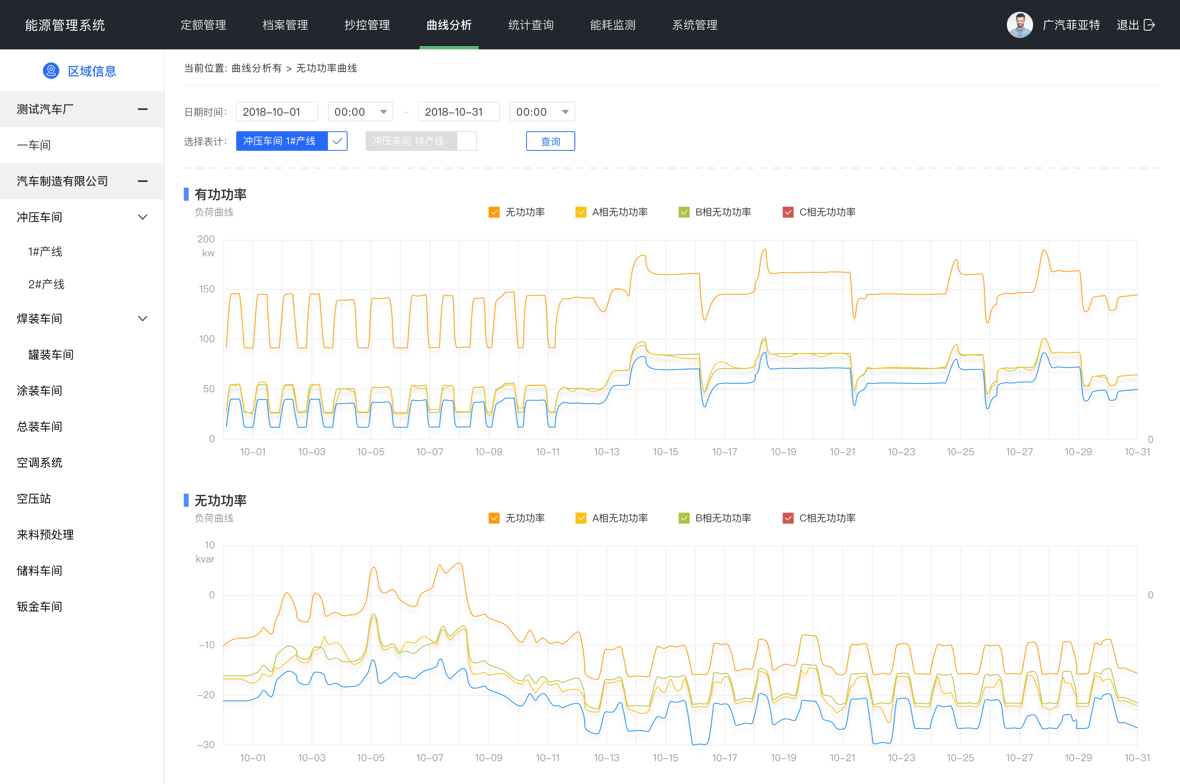Collapse 测试汽车厂 with the minus icon

click(142, 109)
